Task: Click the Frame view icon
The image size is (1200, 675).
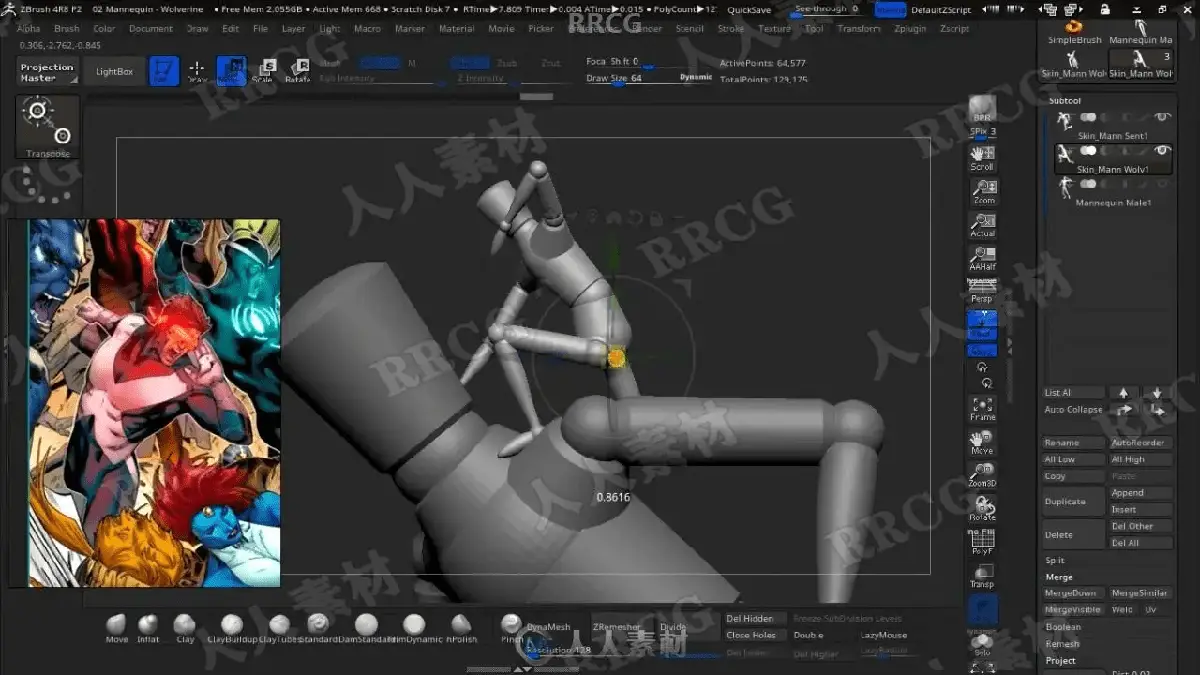Action: 983,408
